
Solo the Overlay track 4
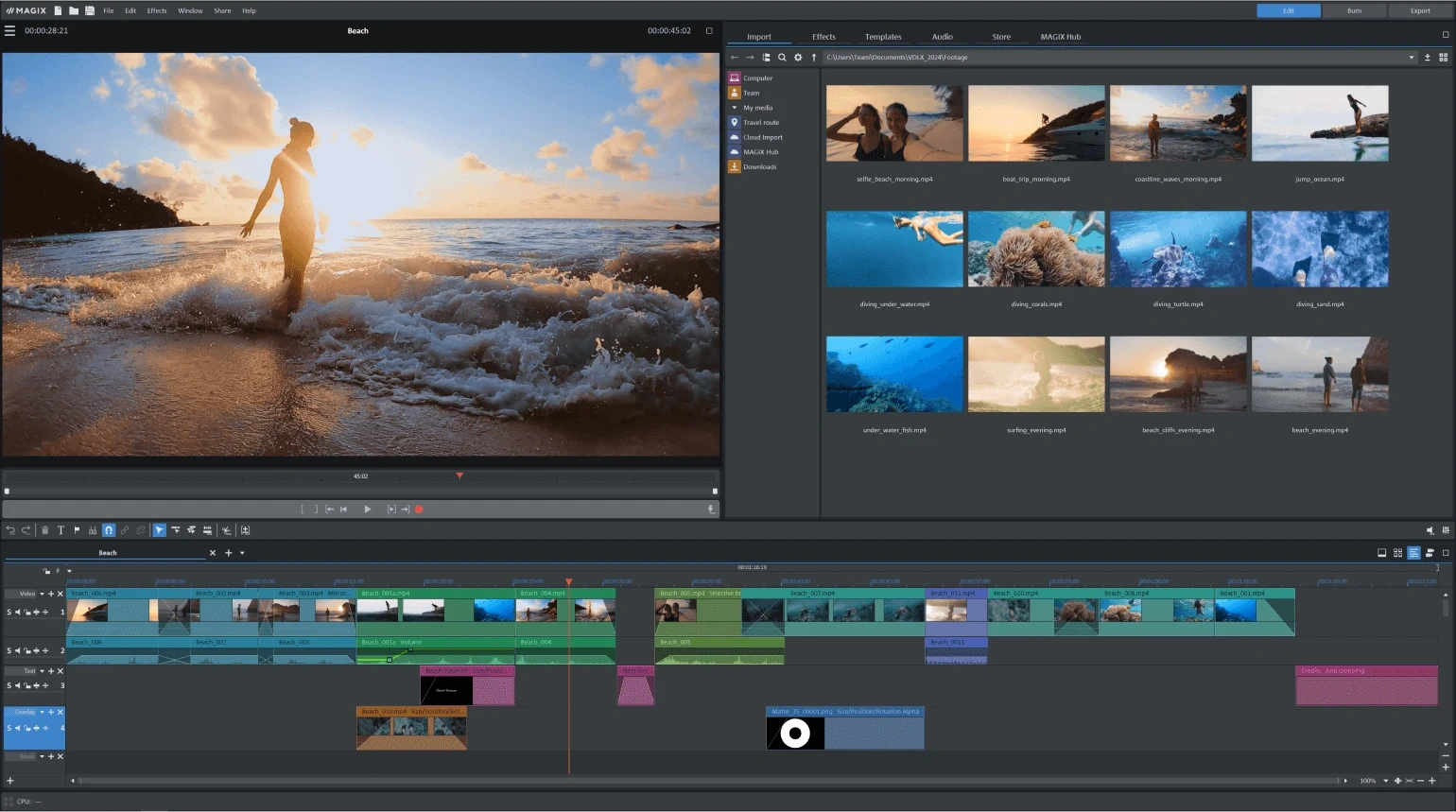click(9, 729)
